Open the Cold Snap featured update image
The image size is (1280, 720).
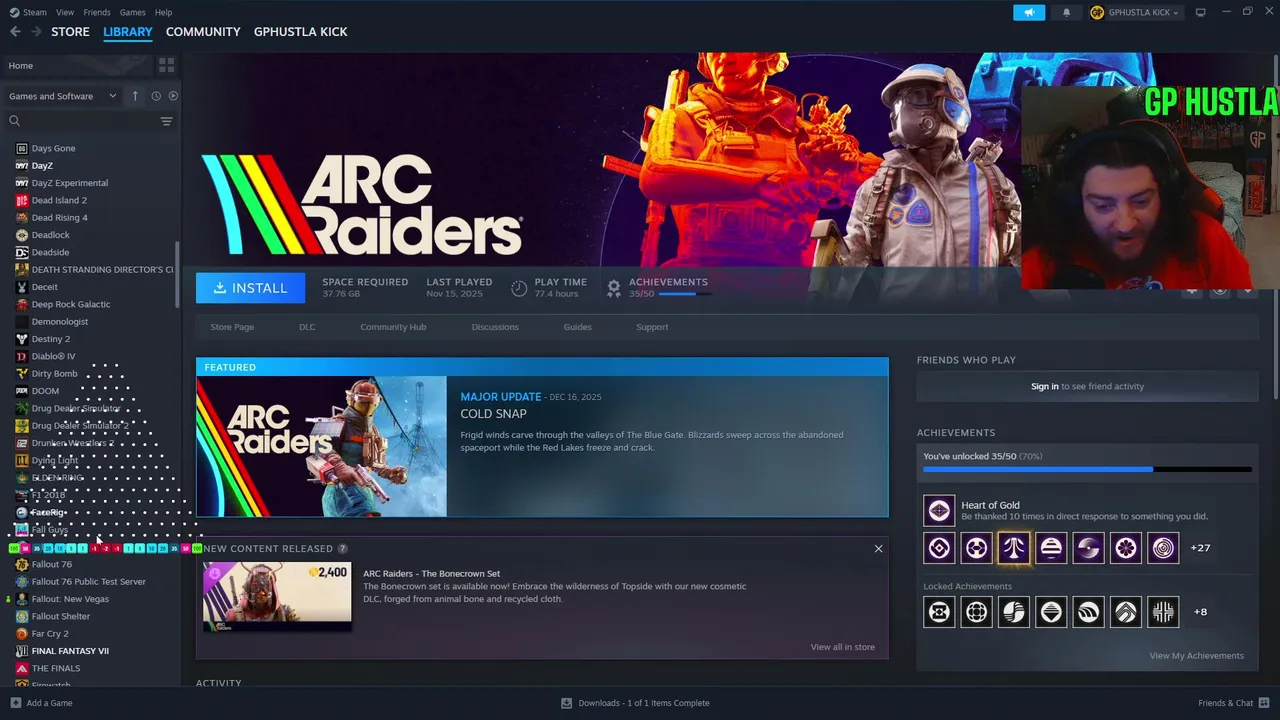click(x=322, y=446)
